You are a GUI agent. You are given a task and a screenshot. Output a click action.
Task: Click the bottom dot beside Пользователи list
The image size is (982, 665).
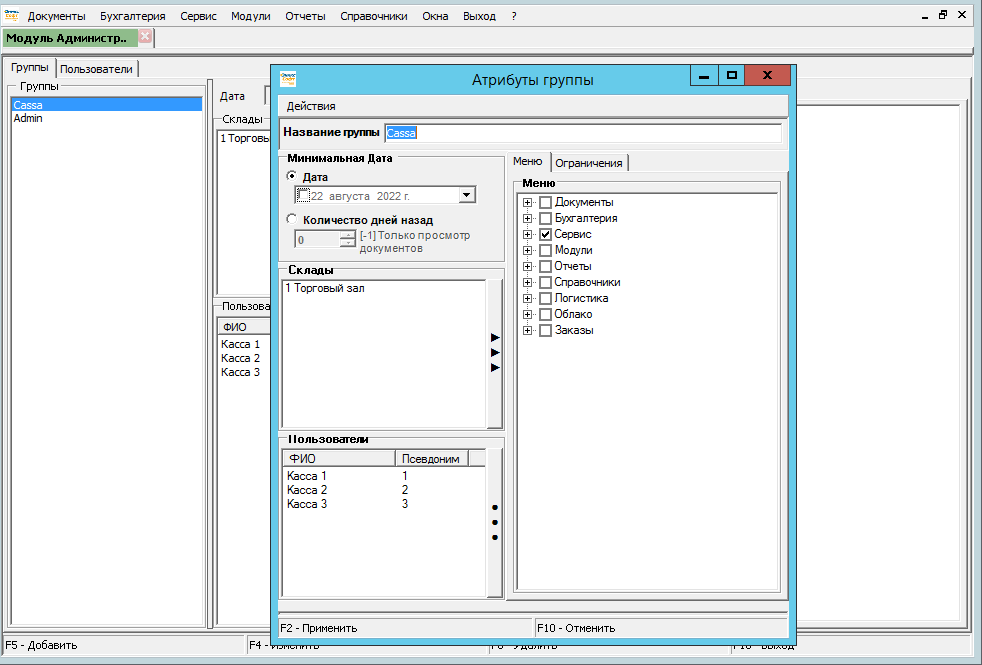pos(495,537)
